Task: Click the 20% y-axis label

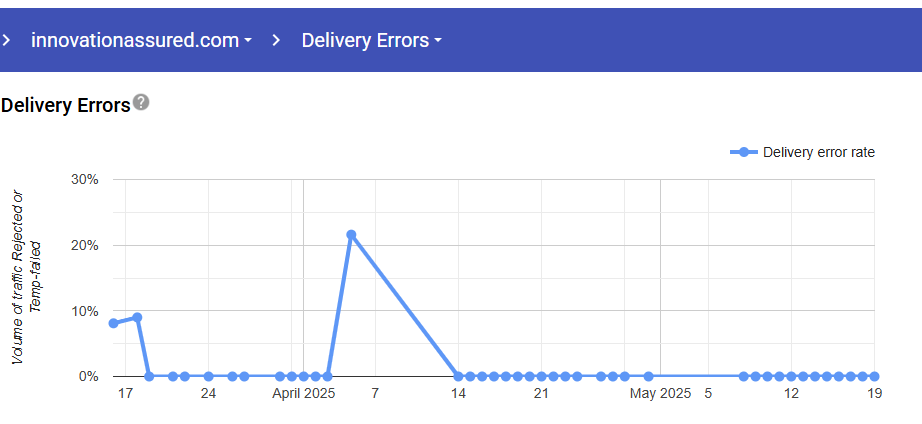Action: [83, 245]
